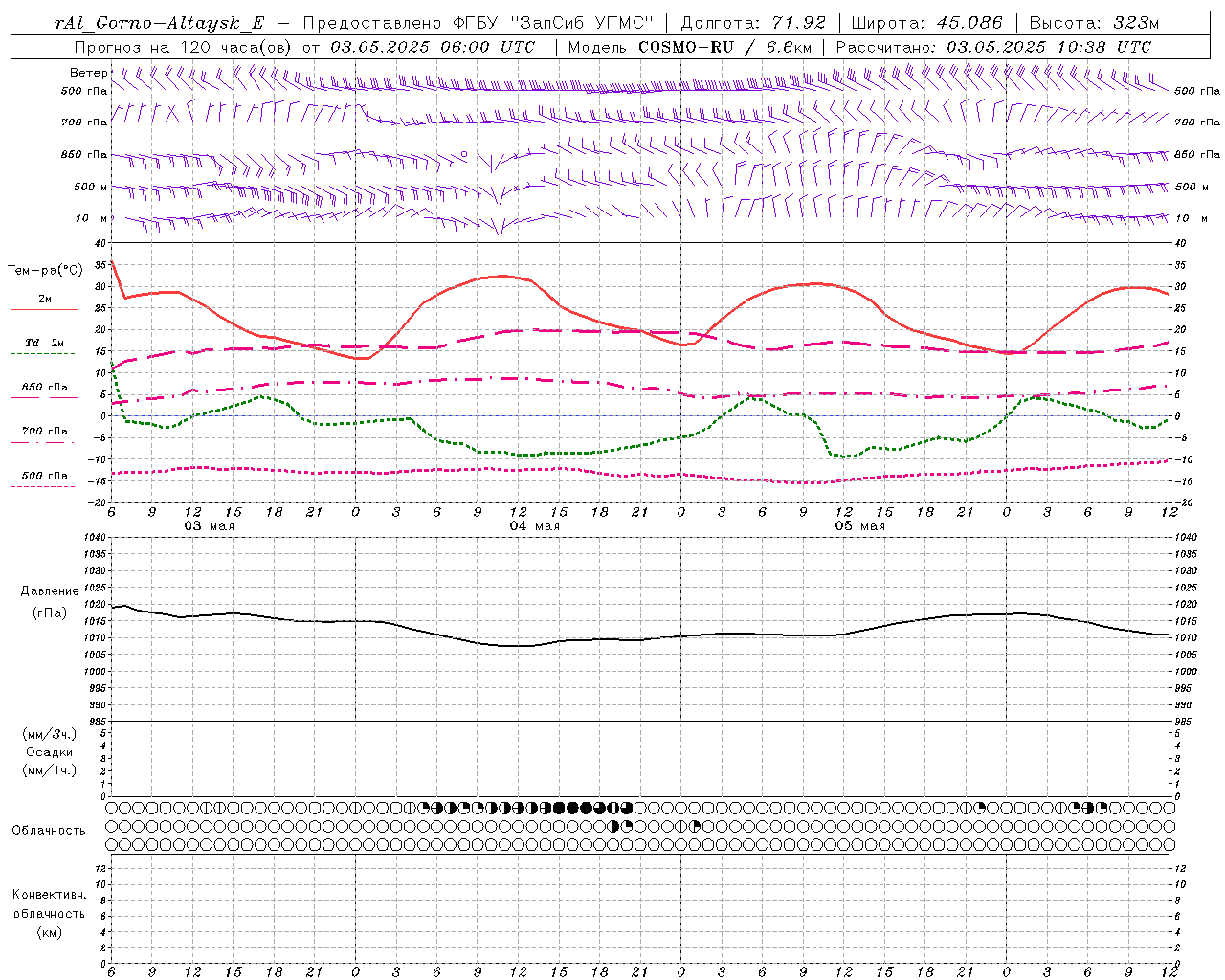Click the forecast start time 03.05.2025 06:00 UTC
This screenshot has width=1225, height=980.
[x=433, y=47]
